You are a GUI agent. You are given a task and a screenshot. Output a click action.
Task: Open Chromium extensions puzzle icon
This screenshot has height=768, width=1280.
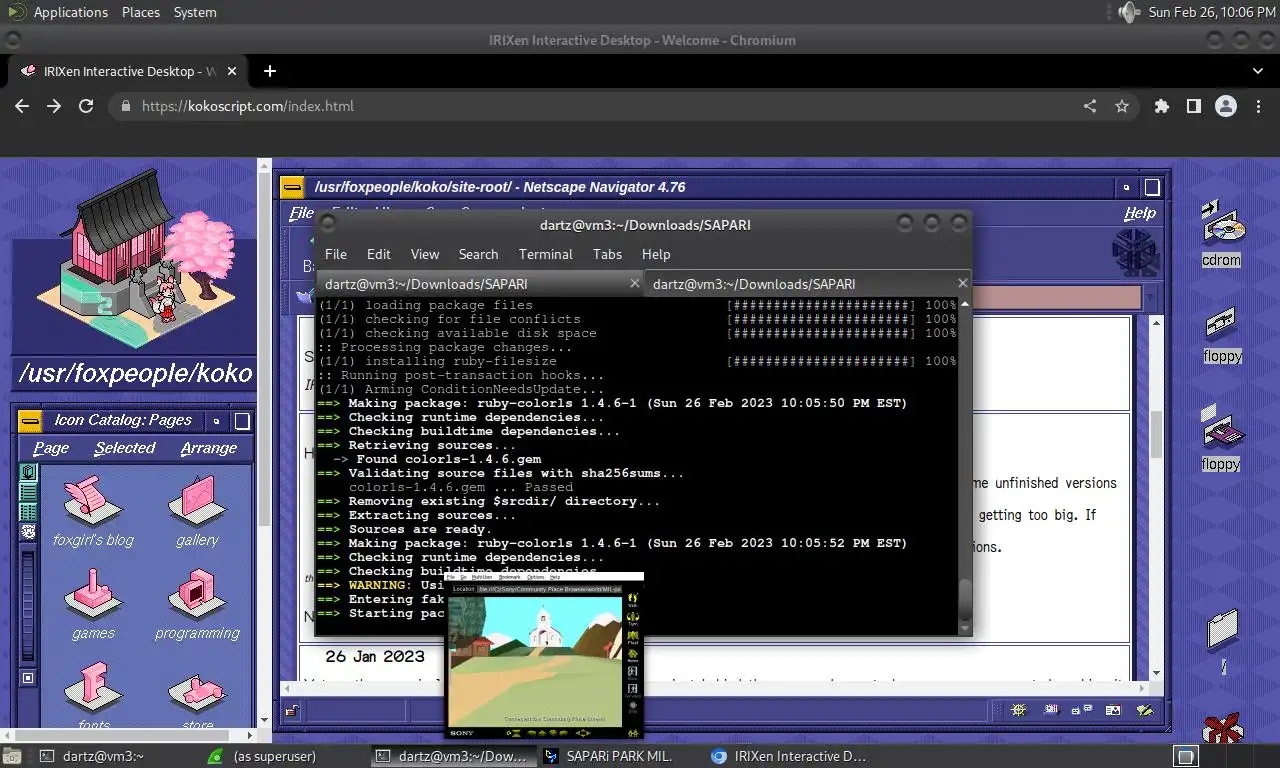click(1161, 106)
